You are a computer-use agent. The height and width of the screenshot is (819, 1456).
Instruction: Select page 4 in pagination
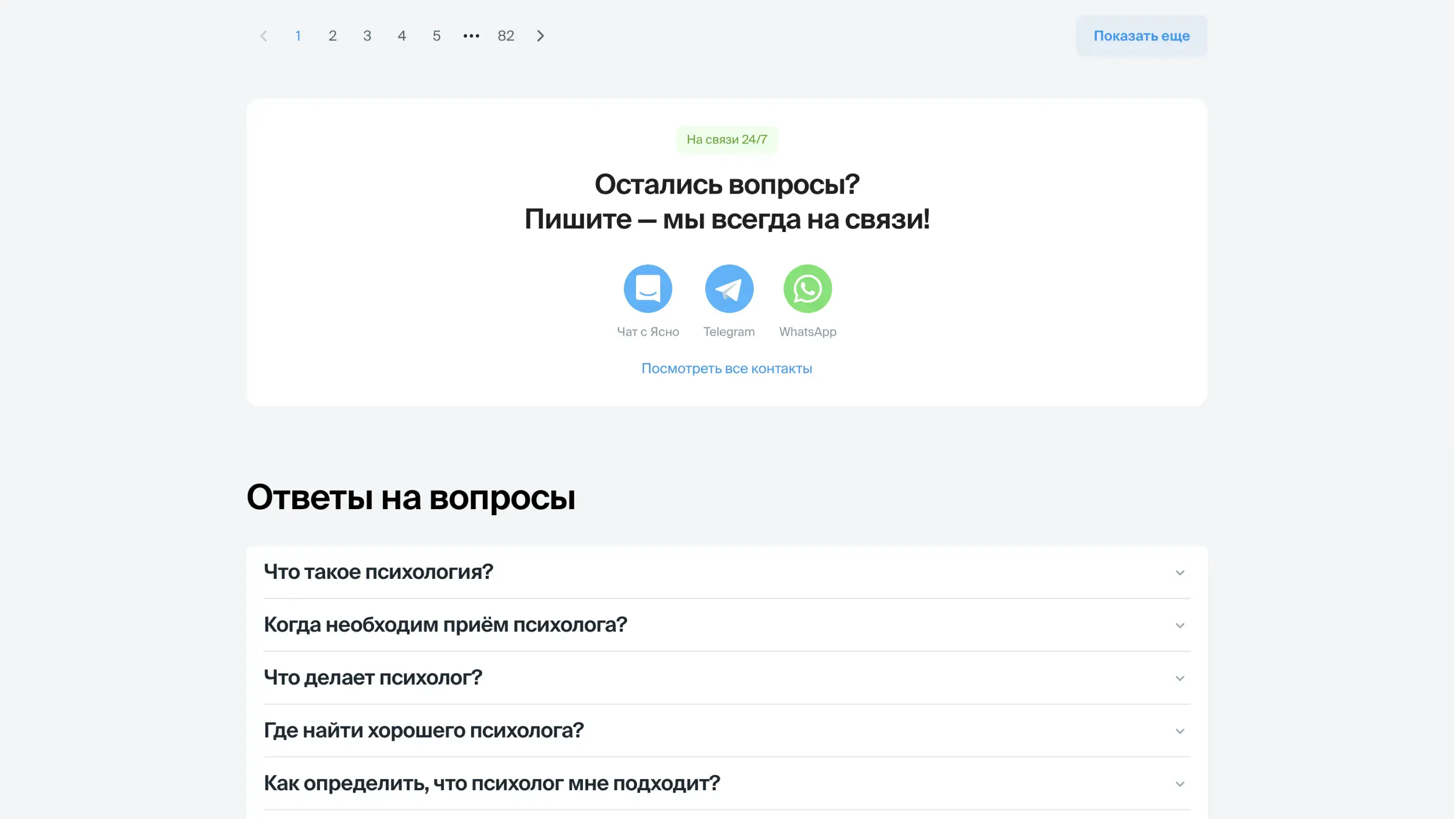pos(402,36)
